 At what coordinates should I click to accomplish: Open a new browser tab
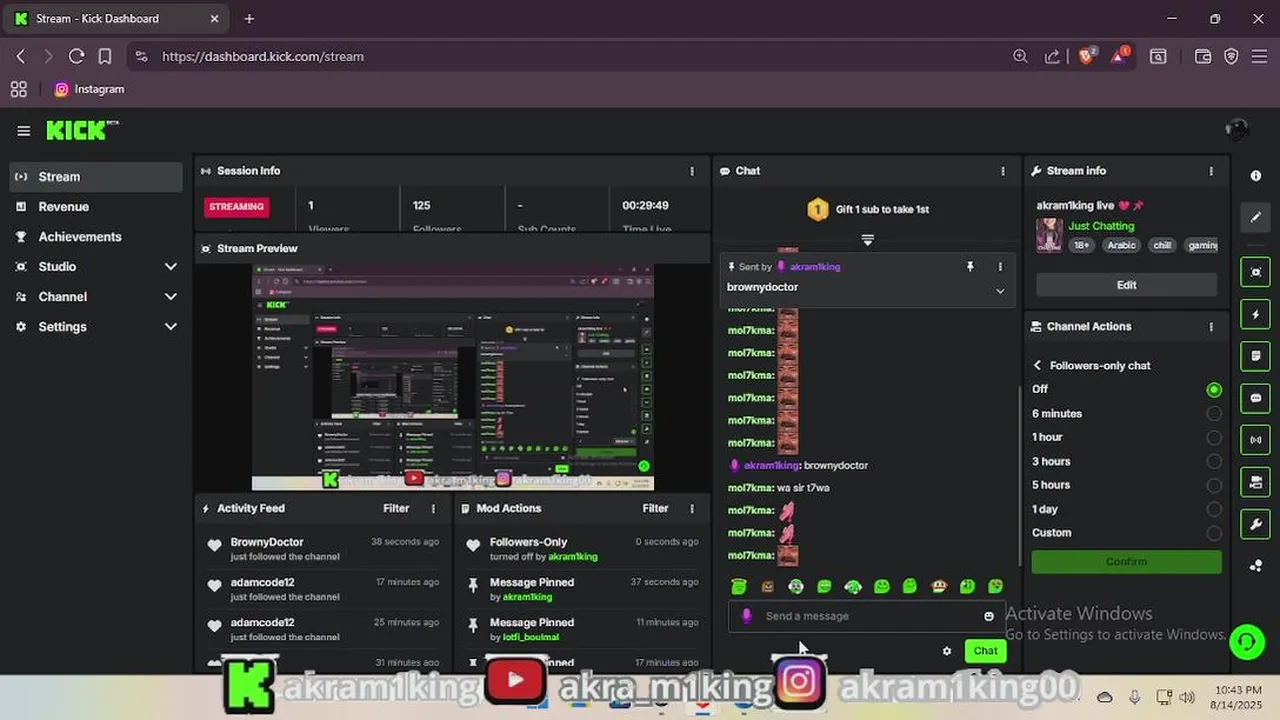[x=249, y=18]
